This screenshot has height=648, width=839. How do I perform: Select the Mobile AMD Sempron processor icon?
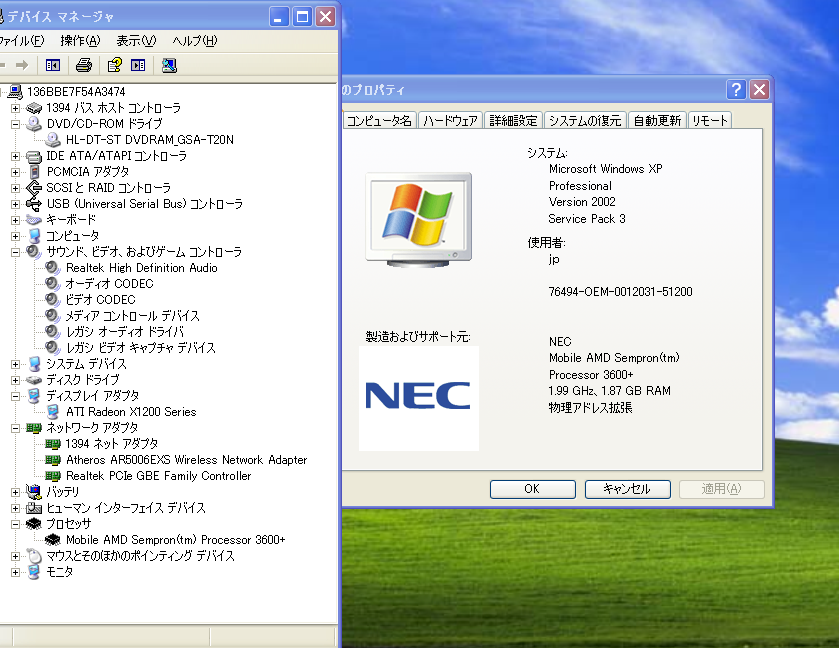click(x=52, y=539)
